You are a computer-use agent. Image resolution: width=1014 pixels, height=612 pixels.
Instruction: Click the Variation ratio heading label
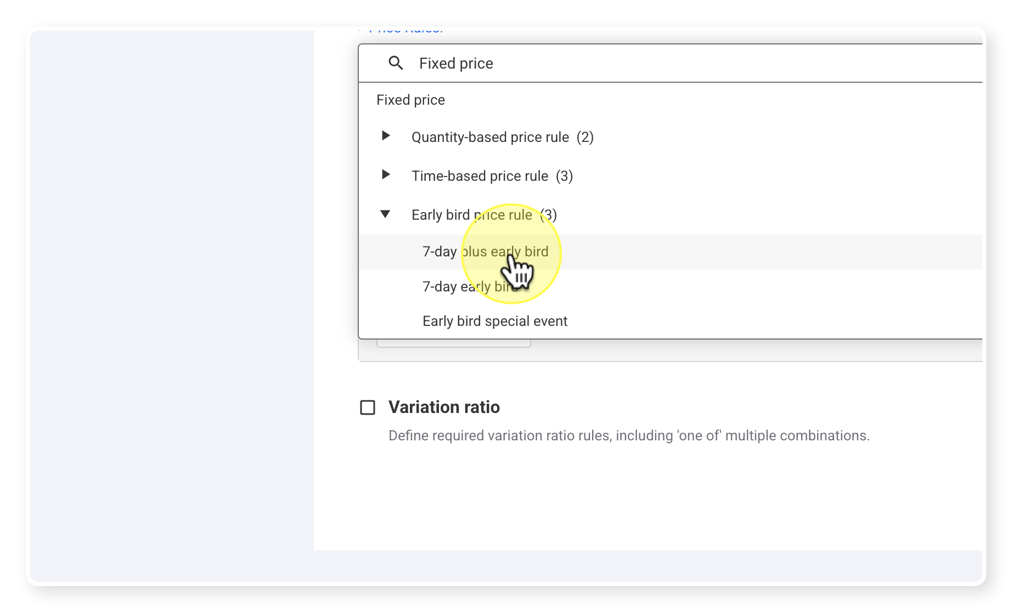[444, 407]
